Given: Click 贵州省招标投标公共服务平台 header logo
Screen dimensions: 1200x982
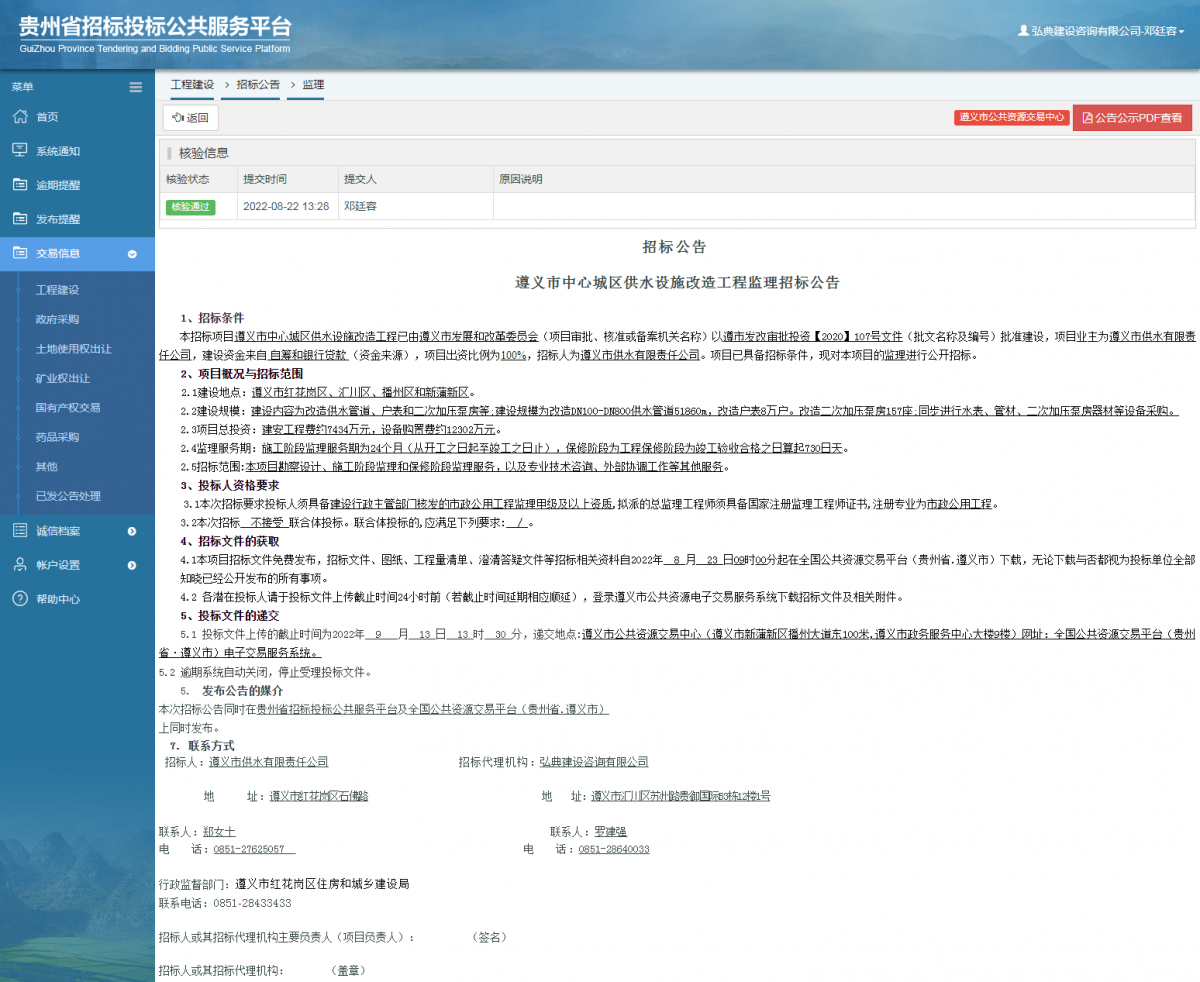Looking at the screenshot, I should 155,33.
